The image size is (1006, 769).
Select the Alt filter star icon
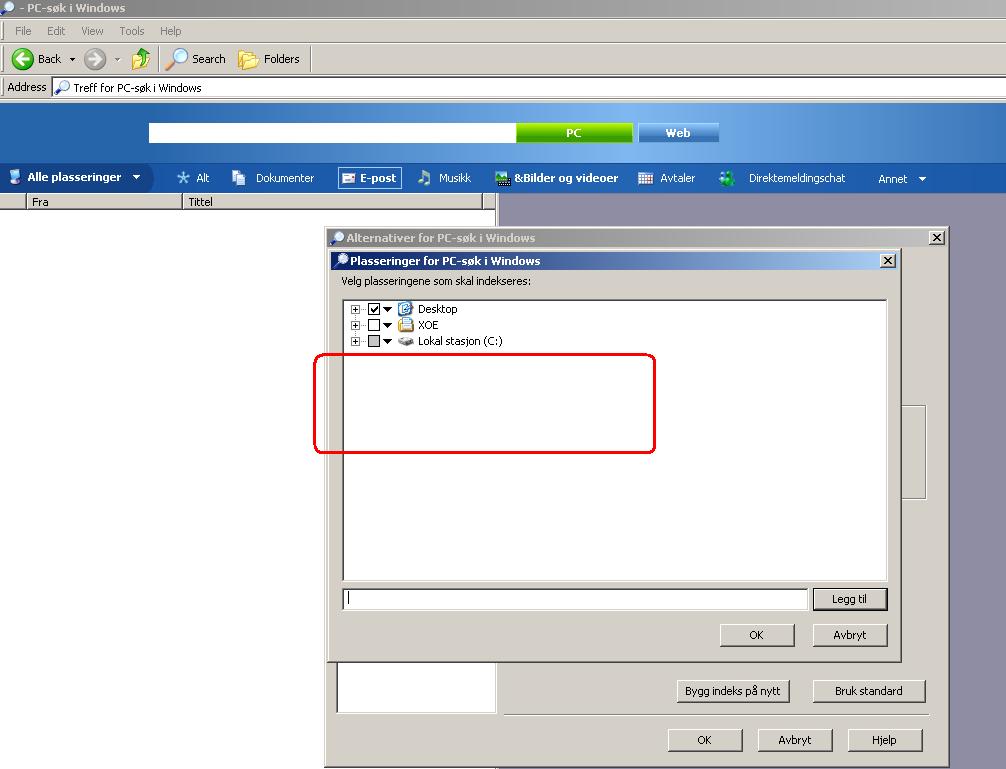click(x=183, y=178)
